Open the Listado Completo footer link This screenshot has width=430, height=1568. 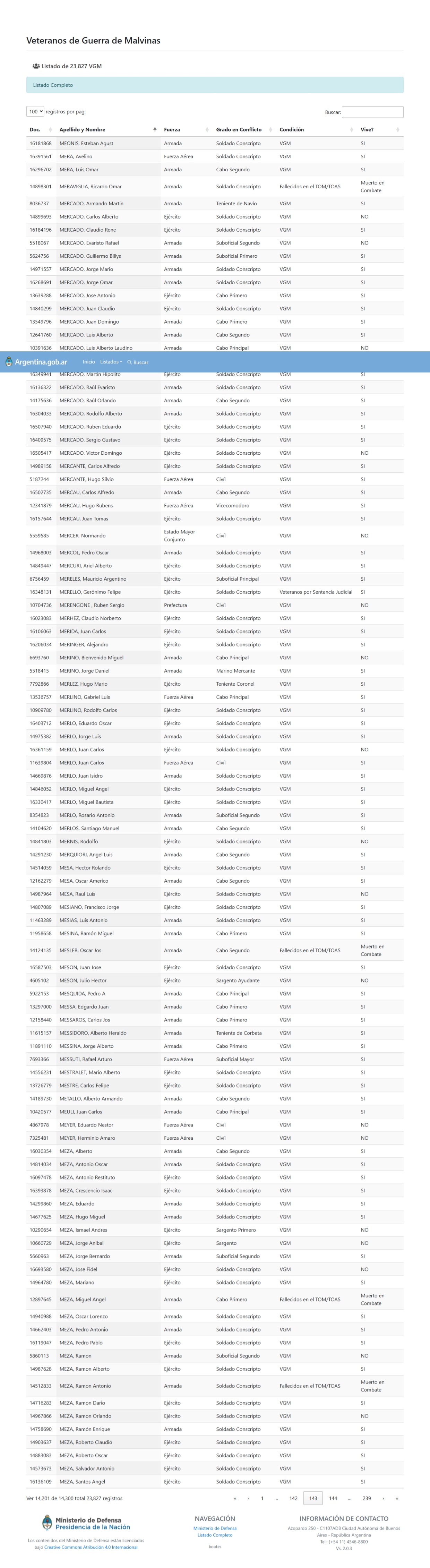tap(215, 1534)
